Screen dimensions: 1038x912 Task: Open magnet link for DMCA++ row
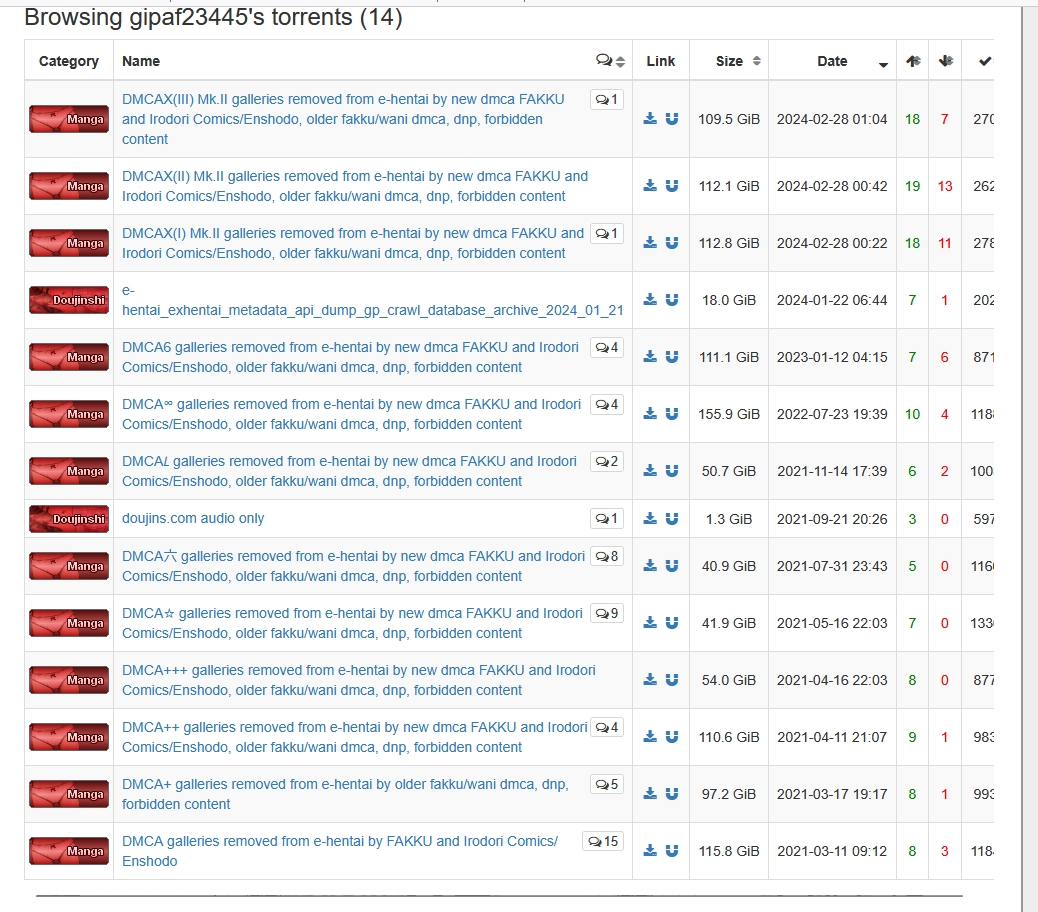(671, 737)
